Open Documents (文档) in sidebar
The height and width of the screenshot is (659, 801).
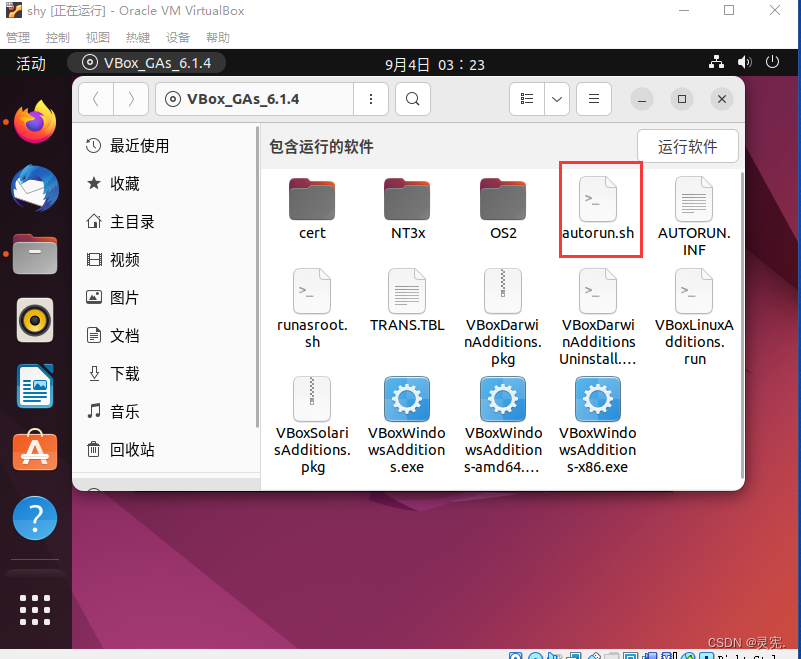164,336
